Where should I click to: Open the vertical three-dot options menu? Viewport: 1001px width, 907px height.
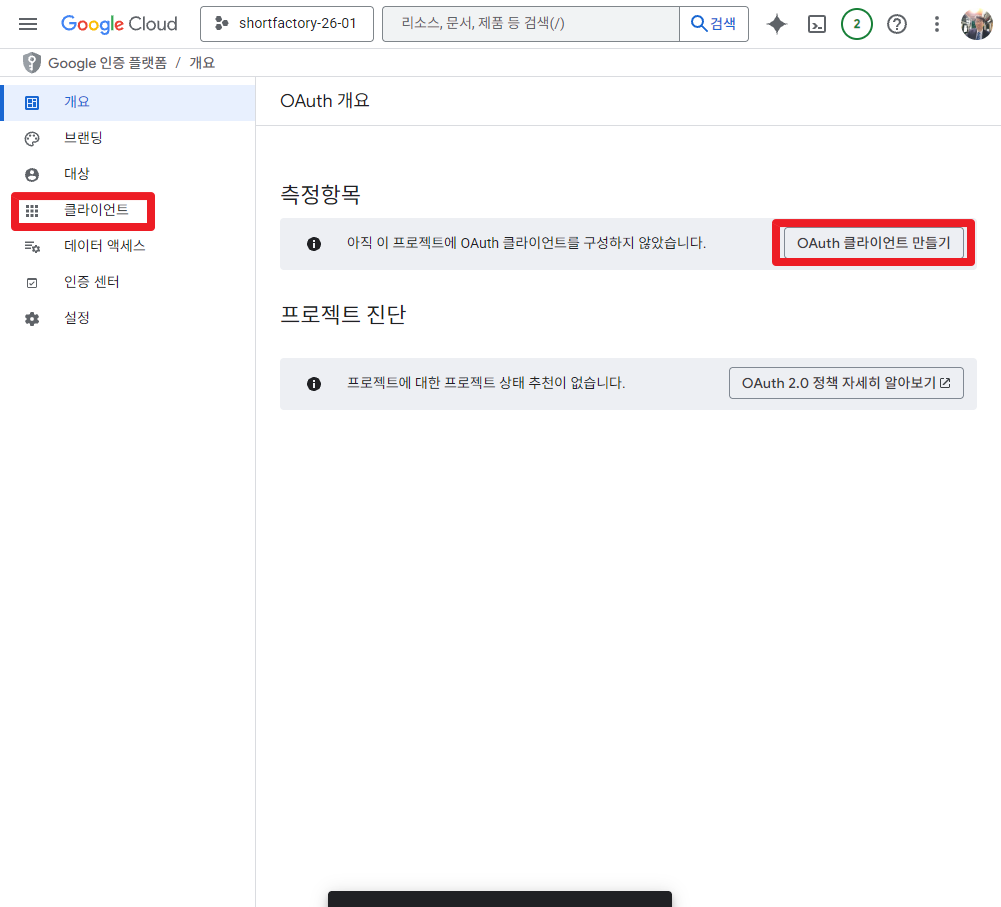936,24
